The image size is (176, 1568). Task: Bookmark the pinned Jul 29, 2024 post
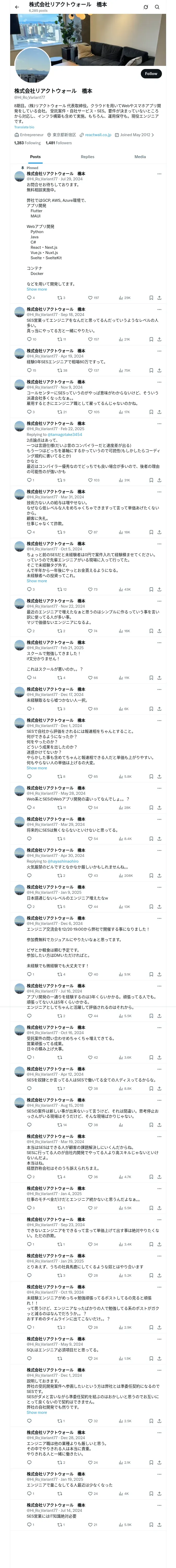[151, 298]
